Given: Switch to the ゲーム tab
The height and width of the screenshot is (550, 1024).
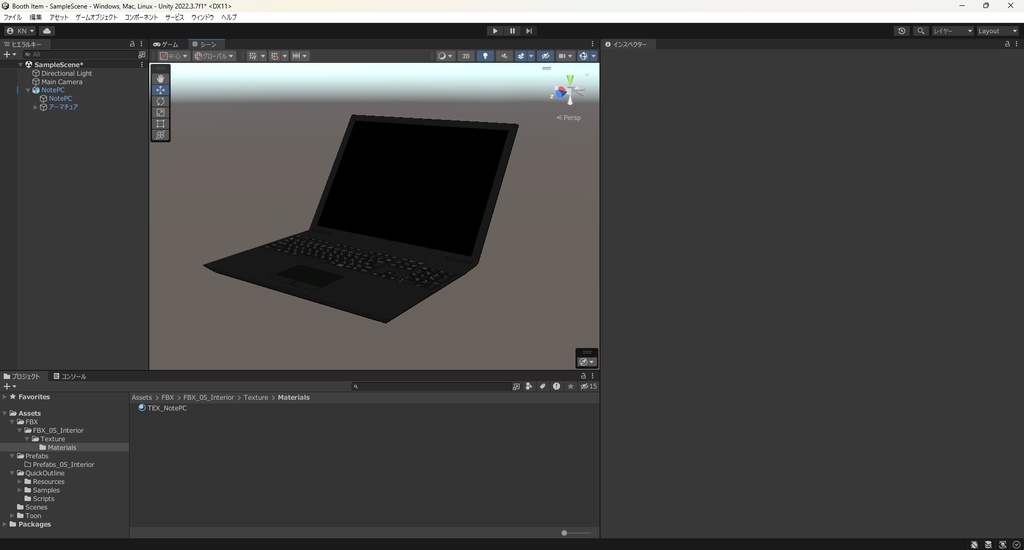Looking at the screenshot, I should (166, 44).
